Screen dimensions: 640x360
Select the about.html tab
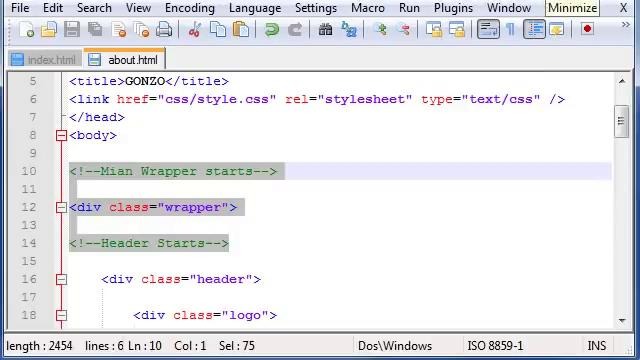pos(124,59)
